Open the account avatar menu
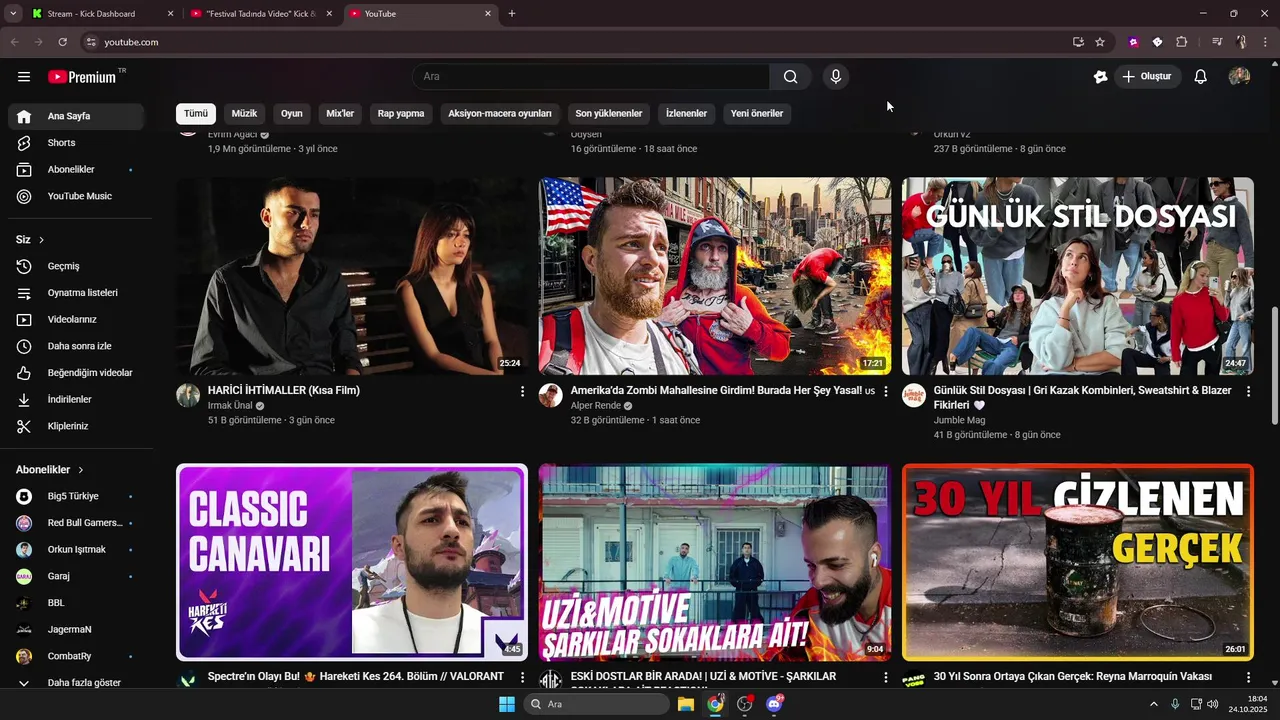 point(1239,77)
